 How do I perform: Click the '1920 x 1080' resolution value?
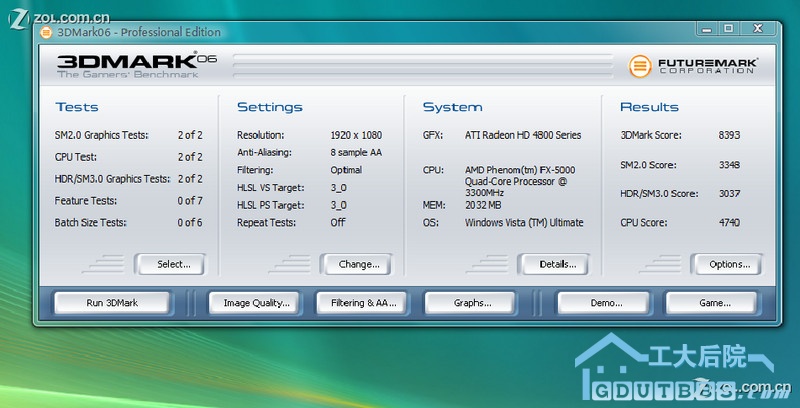tap(356, 135)
